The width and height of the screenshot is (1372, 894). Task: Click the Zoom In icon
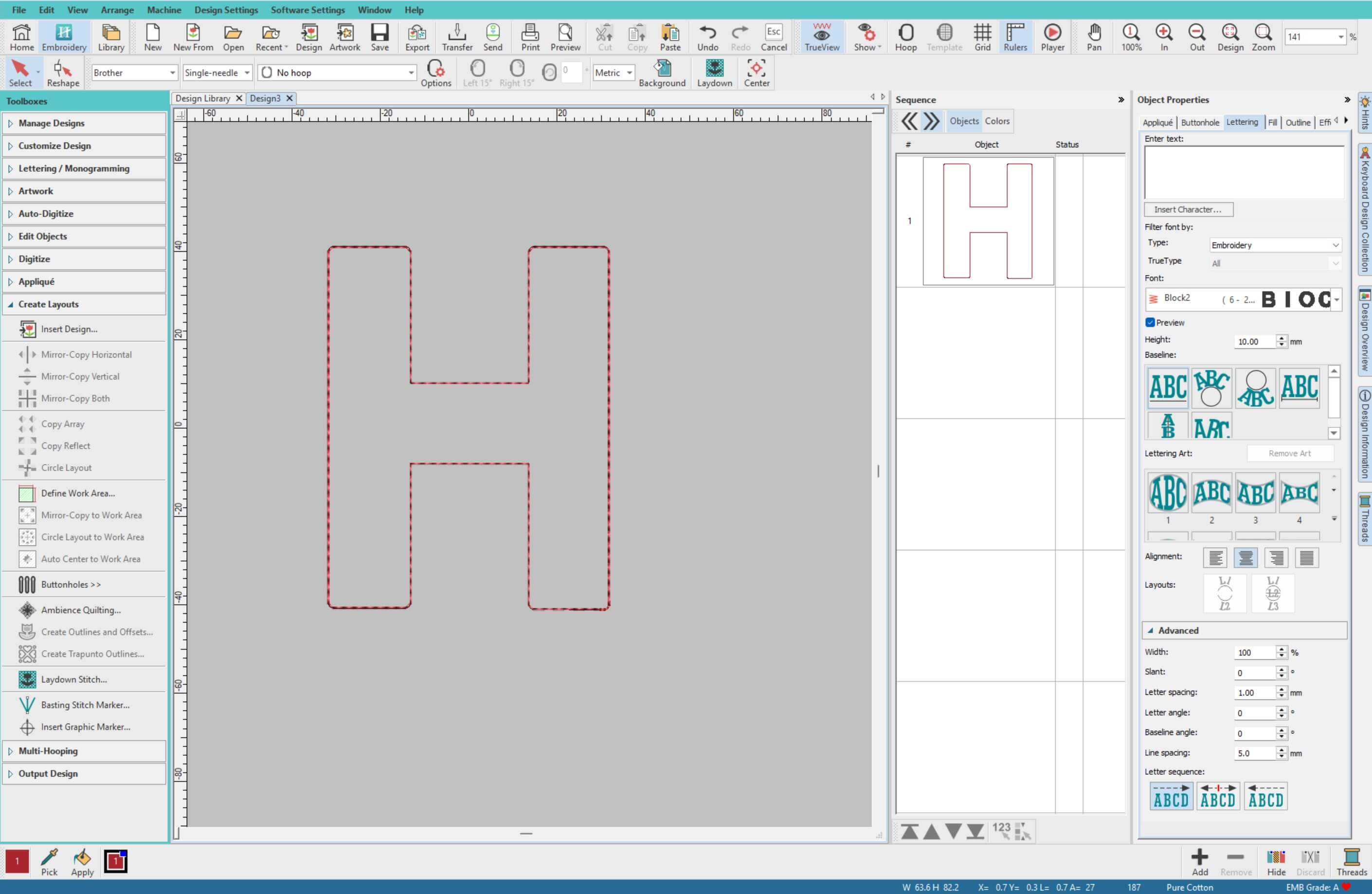(1164, 37)
